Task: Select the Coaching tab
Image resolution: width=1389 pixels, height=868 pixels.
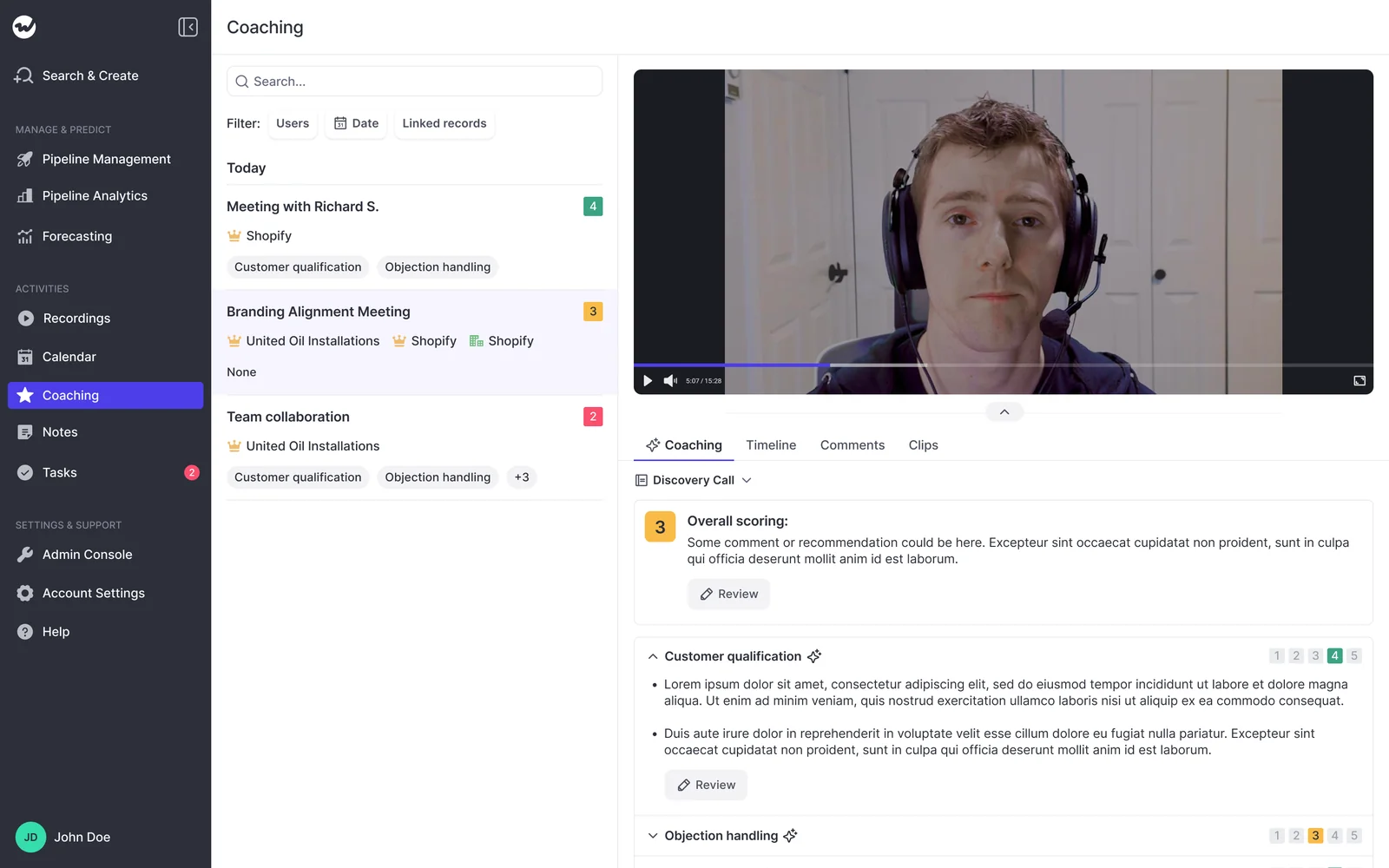Action: [x=684, y=445]
